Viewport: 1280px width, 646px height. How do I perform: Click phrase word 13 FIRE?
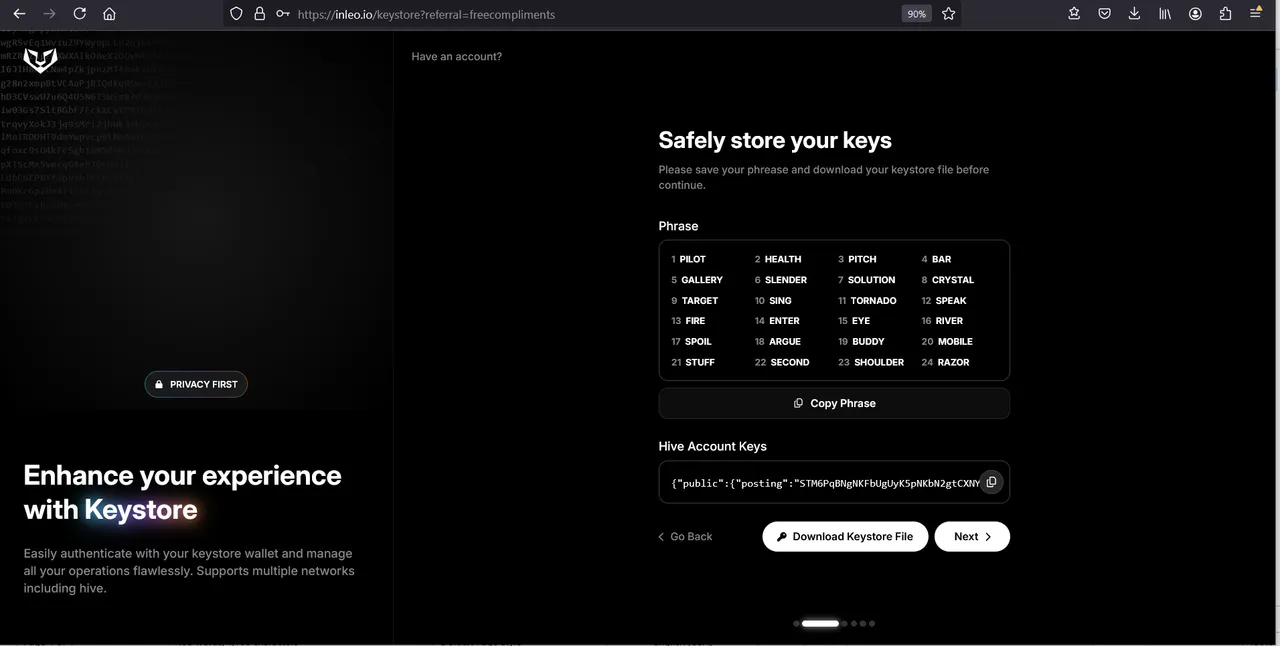tap(688, 321)
